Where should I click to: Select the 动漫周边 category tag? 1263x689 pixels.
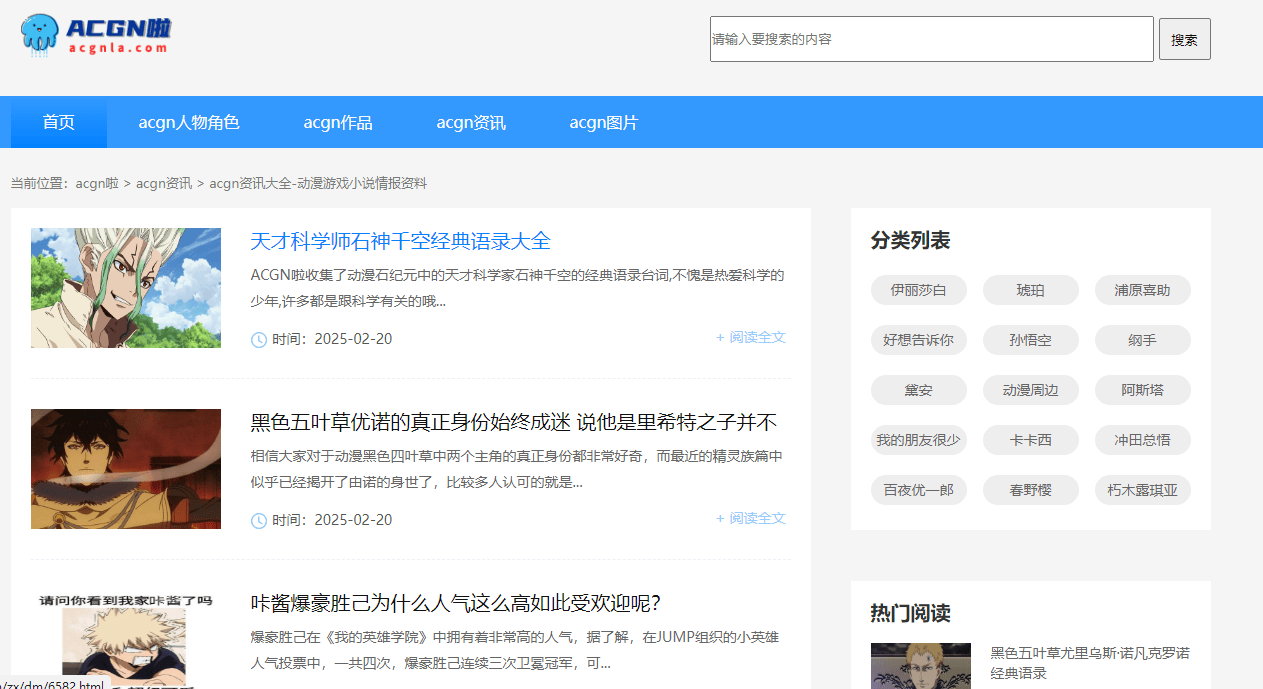[x=1031, y=390]
